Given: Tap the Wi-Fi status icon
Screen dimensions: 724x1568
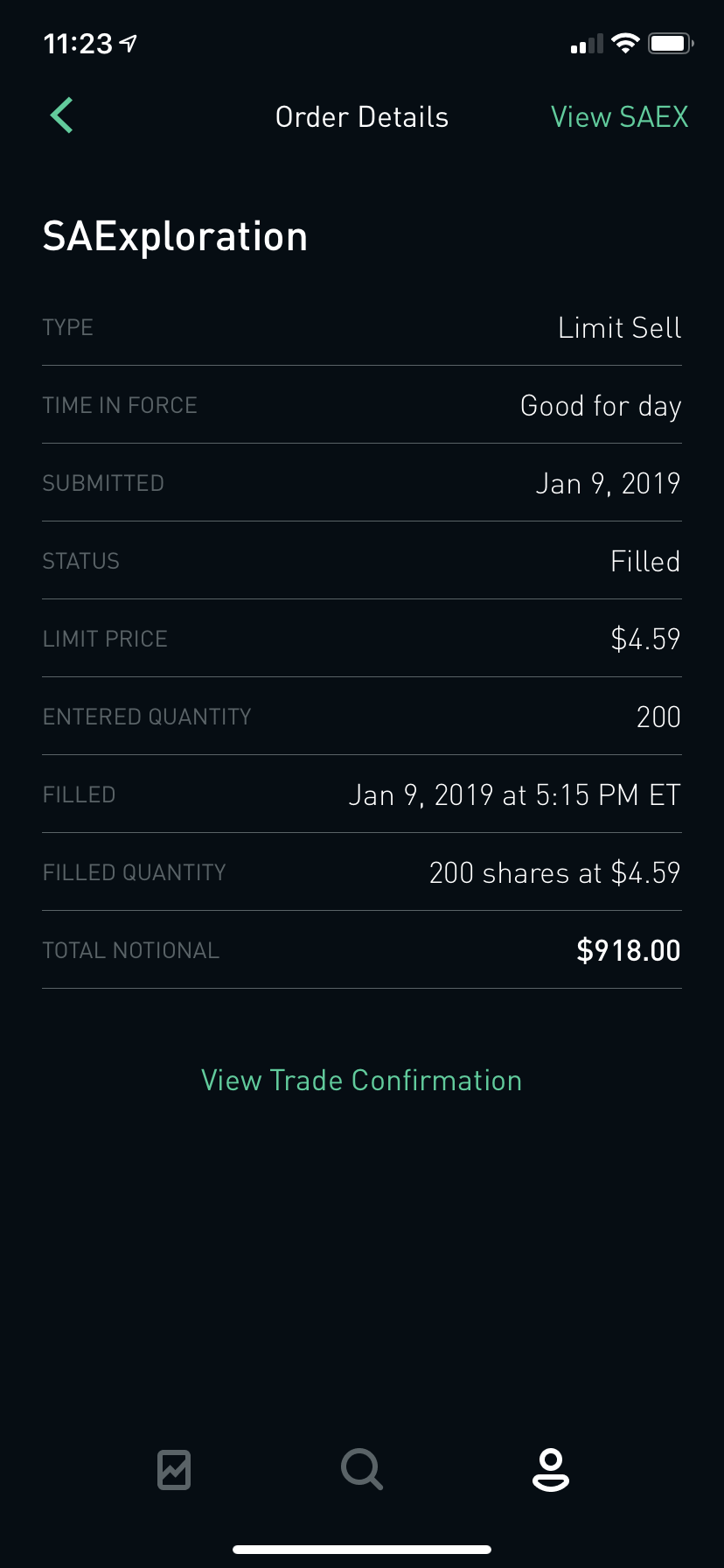Looking at the screenshot, I should [625, 43].
